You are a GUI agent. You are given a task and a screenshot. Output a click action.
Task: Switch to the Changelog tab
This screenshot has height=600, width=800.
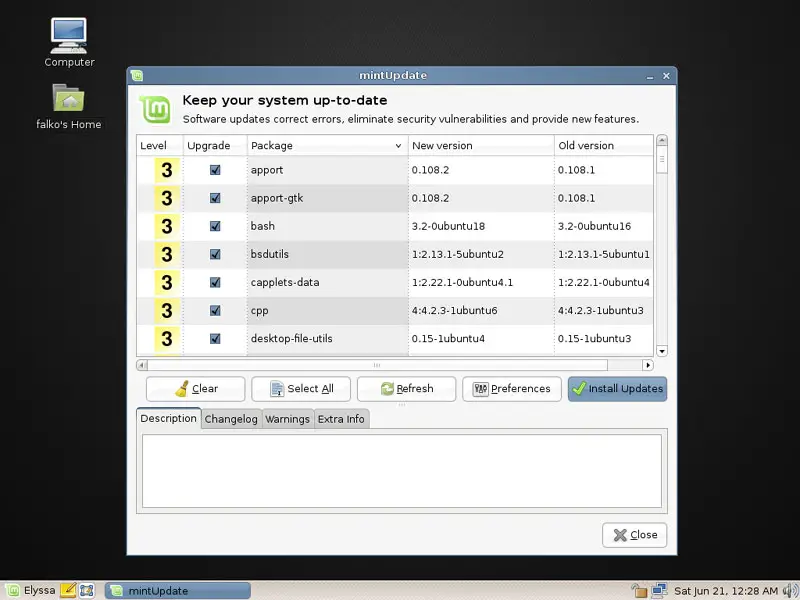231,419
